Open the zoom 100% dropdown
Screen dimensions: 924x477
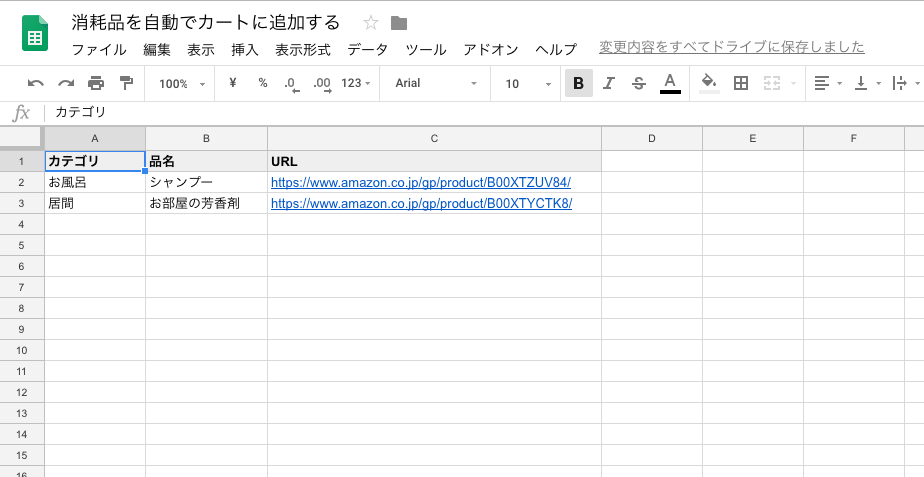(182, 84)
